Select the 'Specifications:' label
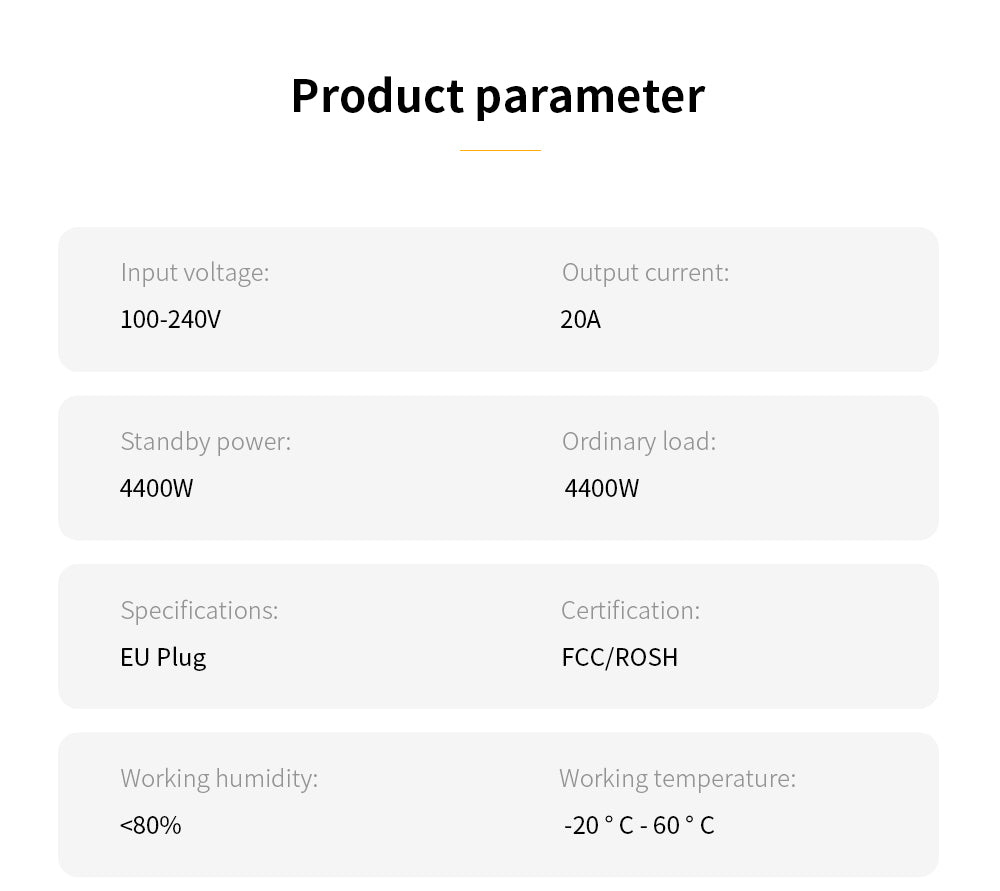The width and height of the screenshot is (1000, 891). (x=199, y=610)
